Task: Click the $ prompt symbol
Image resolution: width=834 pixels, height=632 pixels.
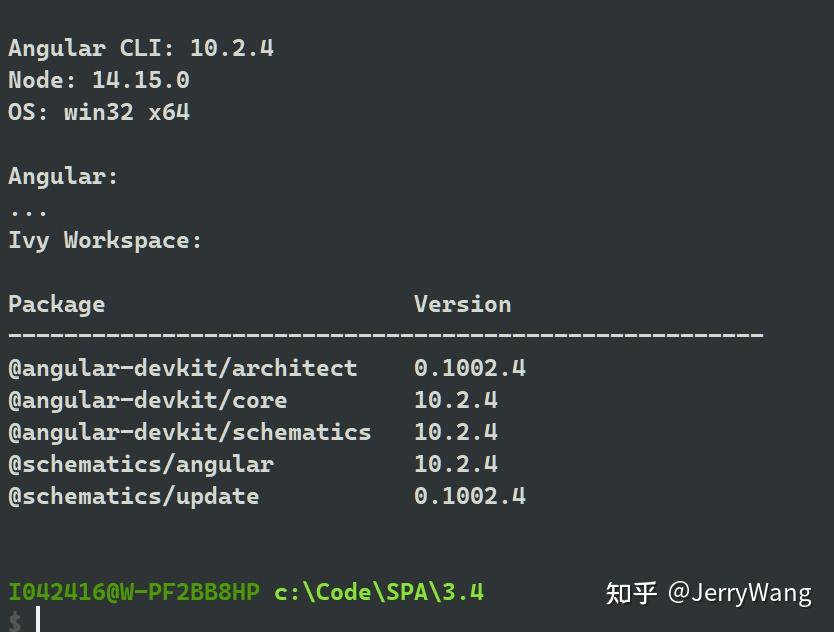Action: pyautogui.click(x=15, y=622)
